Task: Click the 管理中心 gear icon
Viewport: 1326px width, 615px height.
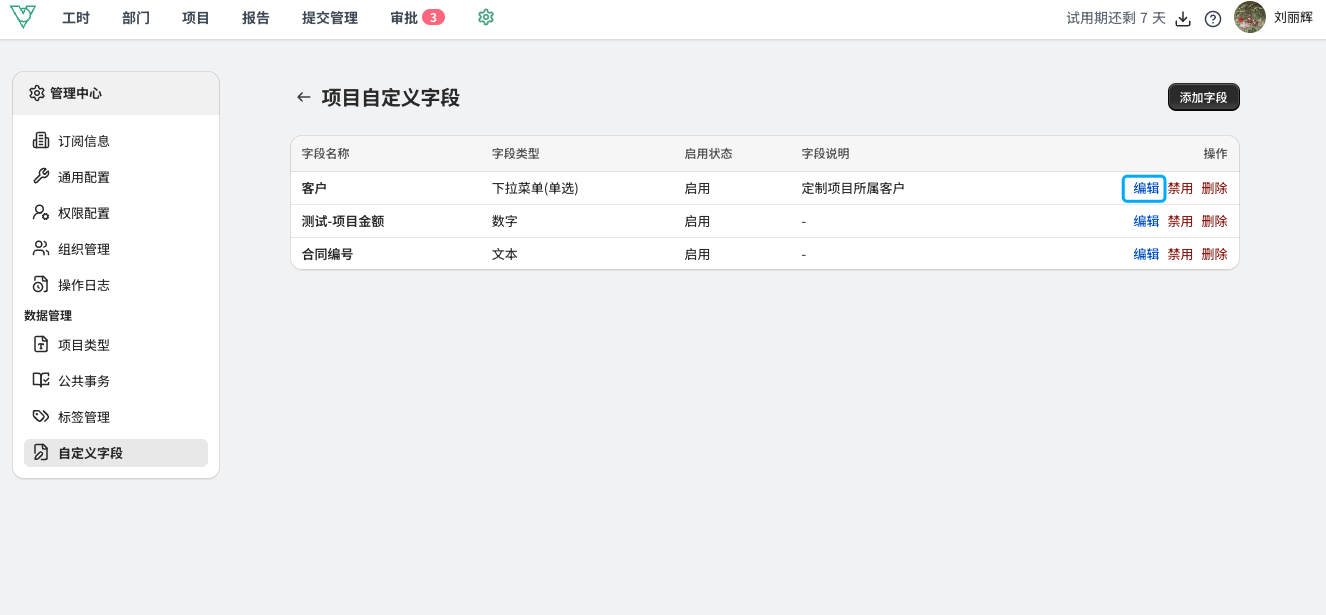Action: 37,93
